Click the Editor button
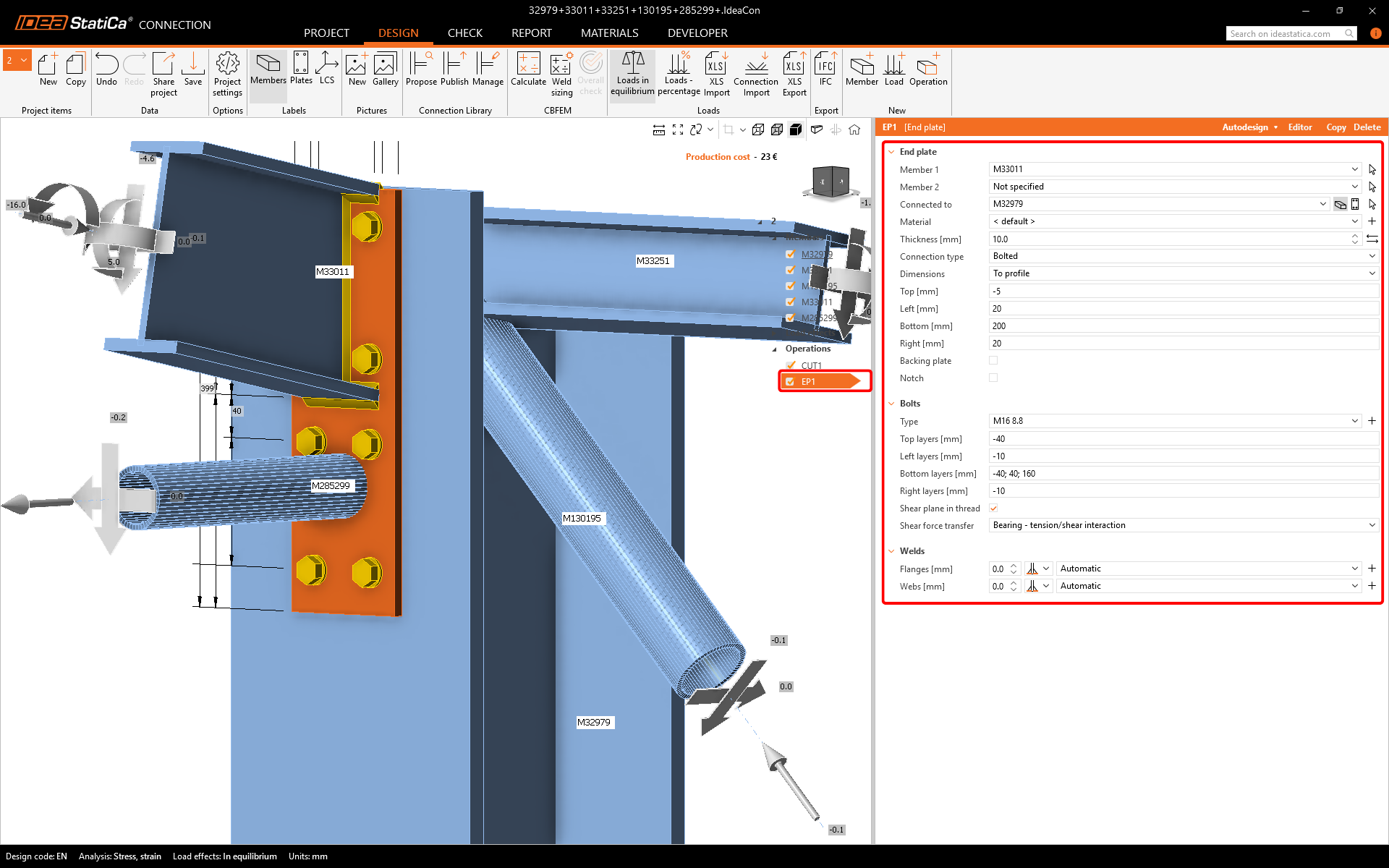 coord(1299,127)
